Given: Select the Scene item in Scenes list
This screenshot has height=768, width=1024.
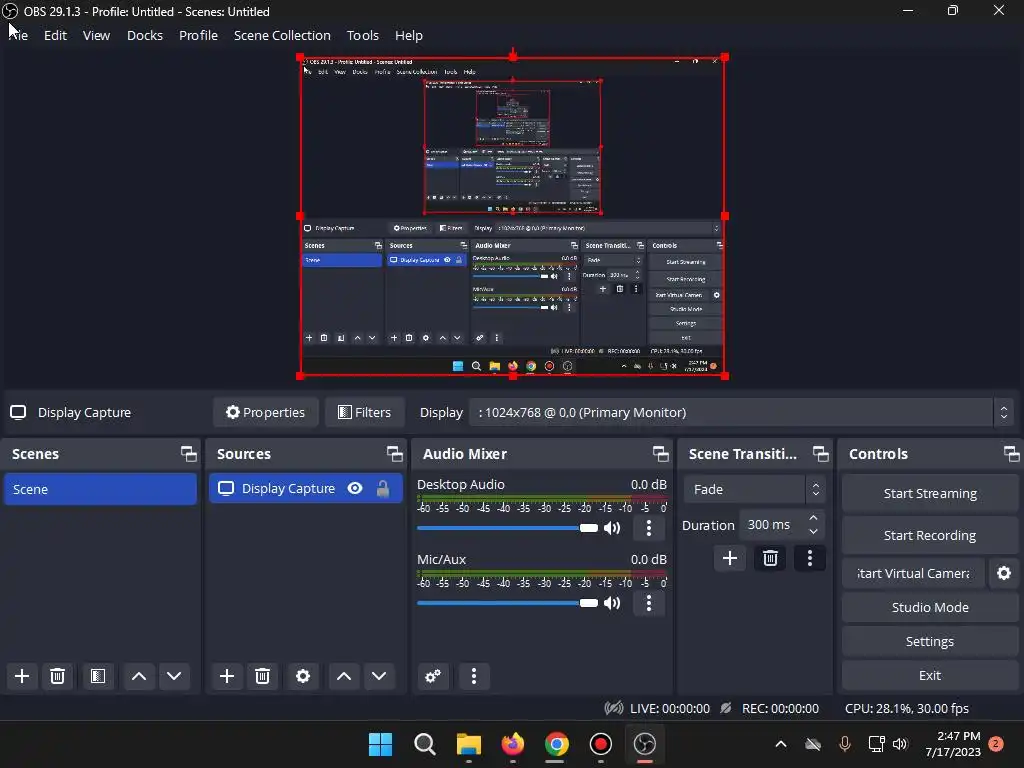Looking at the screenshot, I should click(x=100, y=489).
